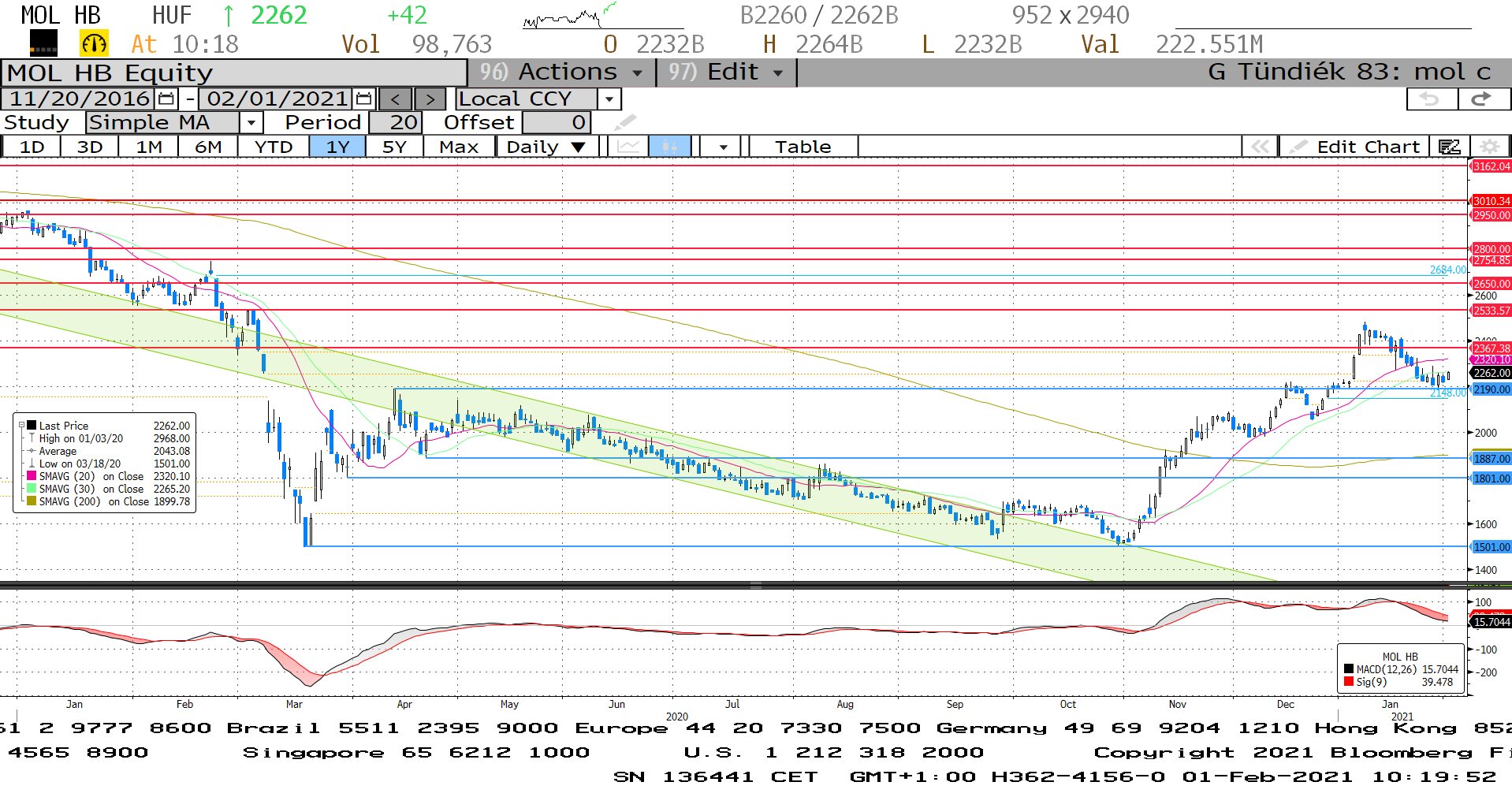Image resolution: width=1512 pixels, height=808 pixels.
Task: Open the Simple MA study dropdown
Action: 251,122
